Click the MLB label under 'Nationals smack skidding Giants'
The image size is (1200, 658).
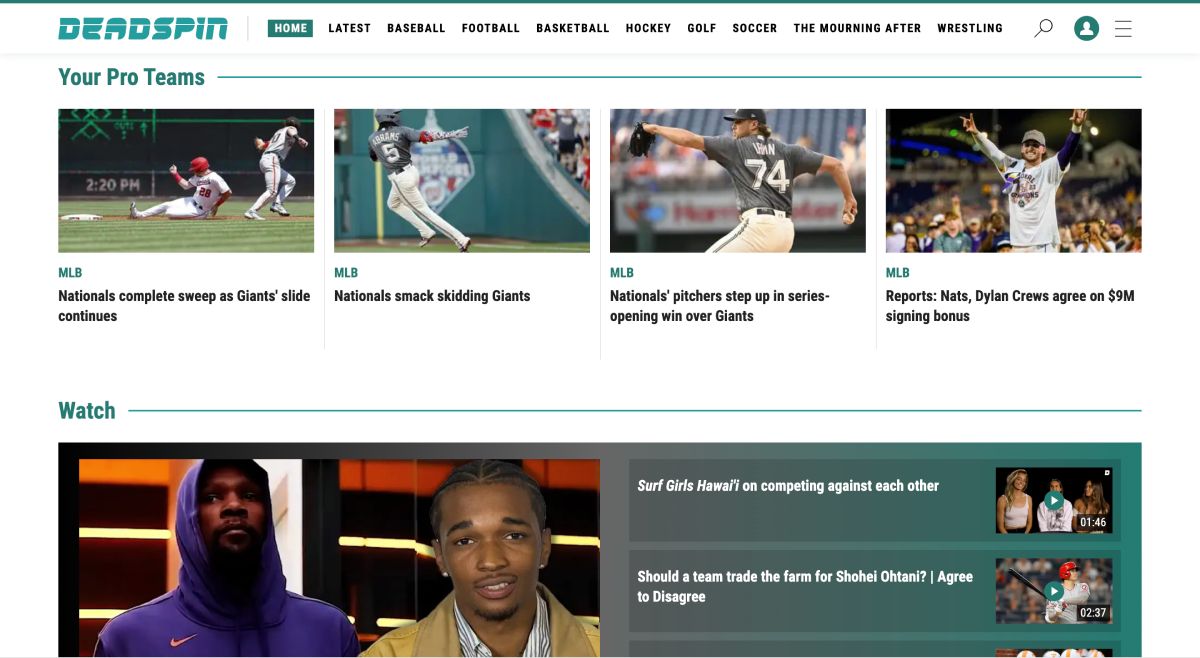[344, 272]
